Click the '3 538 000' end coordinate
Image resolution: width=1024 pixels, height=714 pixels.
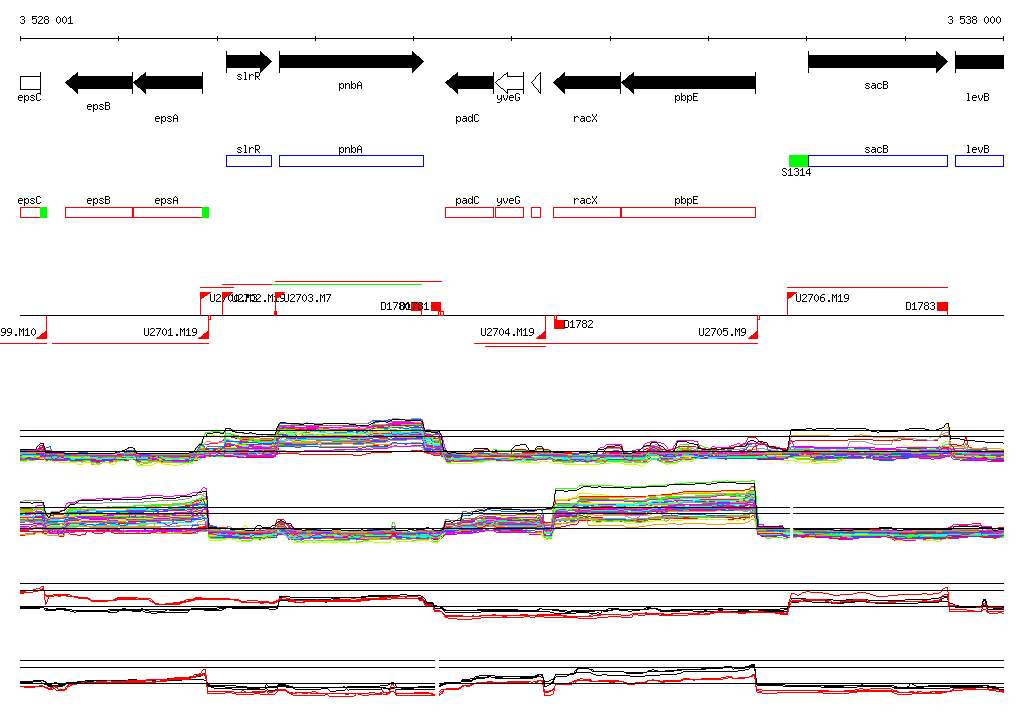[x=974, y=20]
